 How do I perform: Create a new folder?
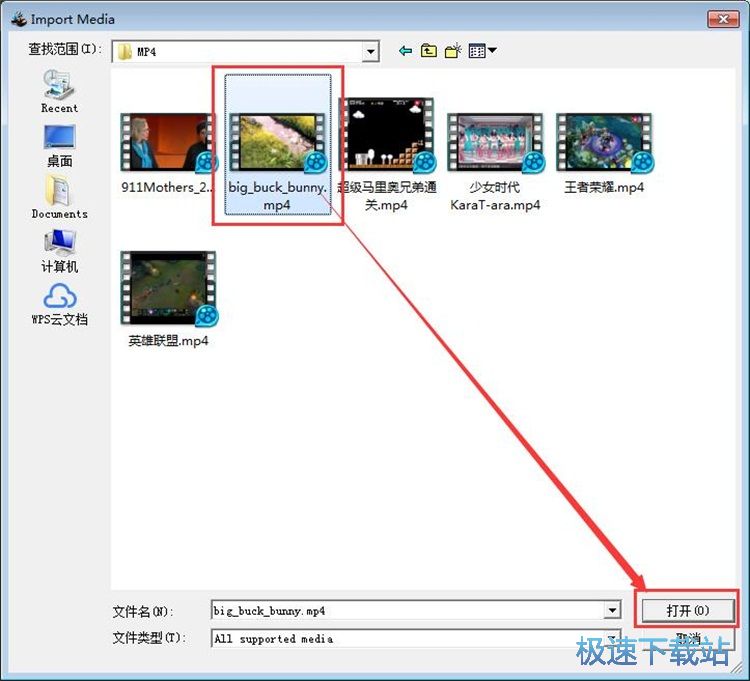(453, 51)
